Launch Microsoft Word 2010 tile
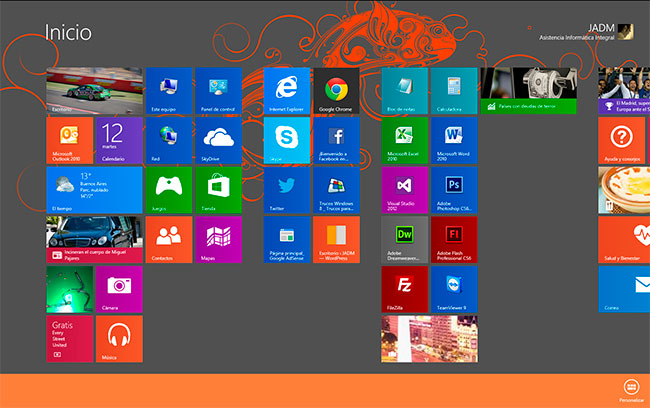Screen dimensions: 650x408 [454, 141]
